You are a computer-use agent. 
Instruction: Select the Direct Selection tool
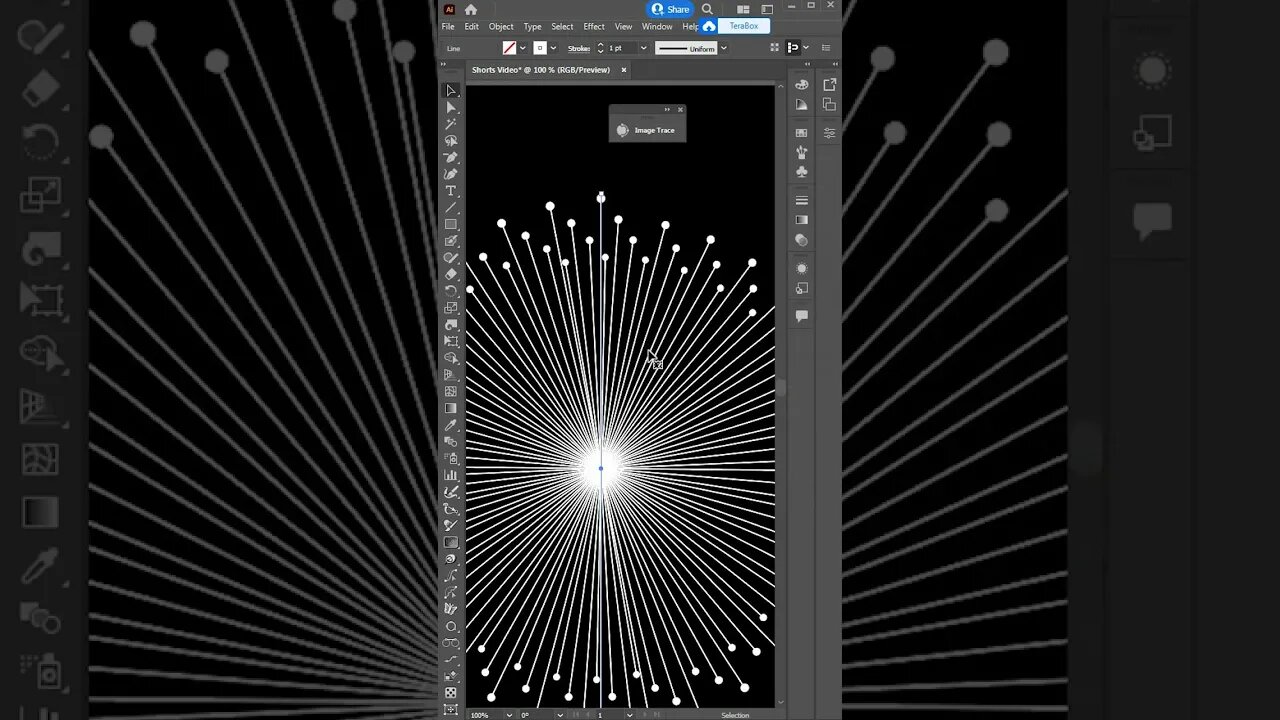[x=451, y=107]
